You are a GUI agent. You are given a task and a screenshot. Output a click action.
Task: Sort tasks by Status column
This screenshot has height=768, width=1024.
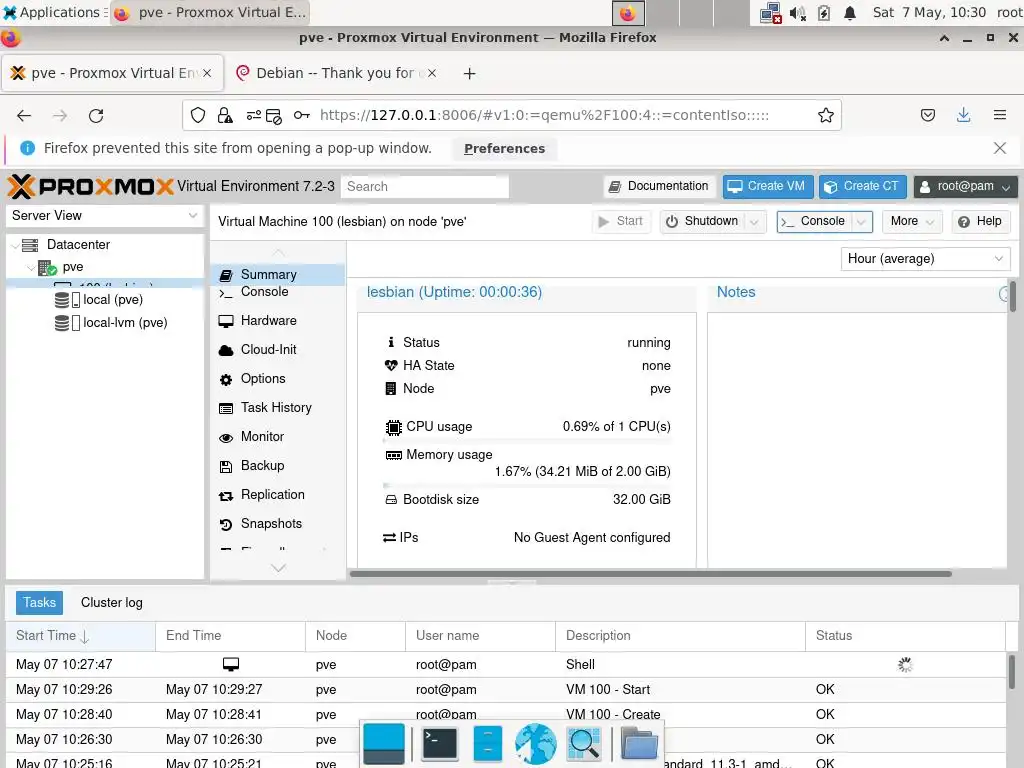click(905, 636)
